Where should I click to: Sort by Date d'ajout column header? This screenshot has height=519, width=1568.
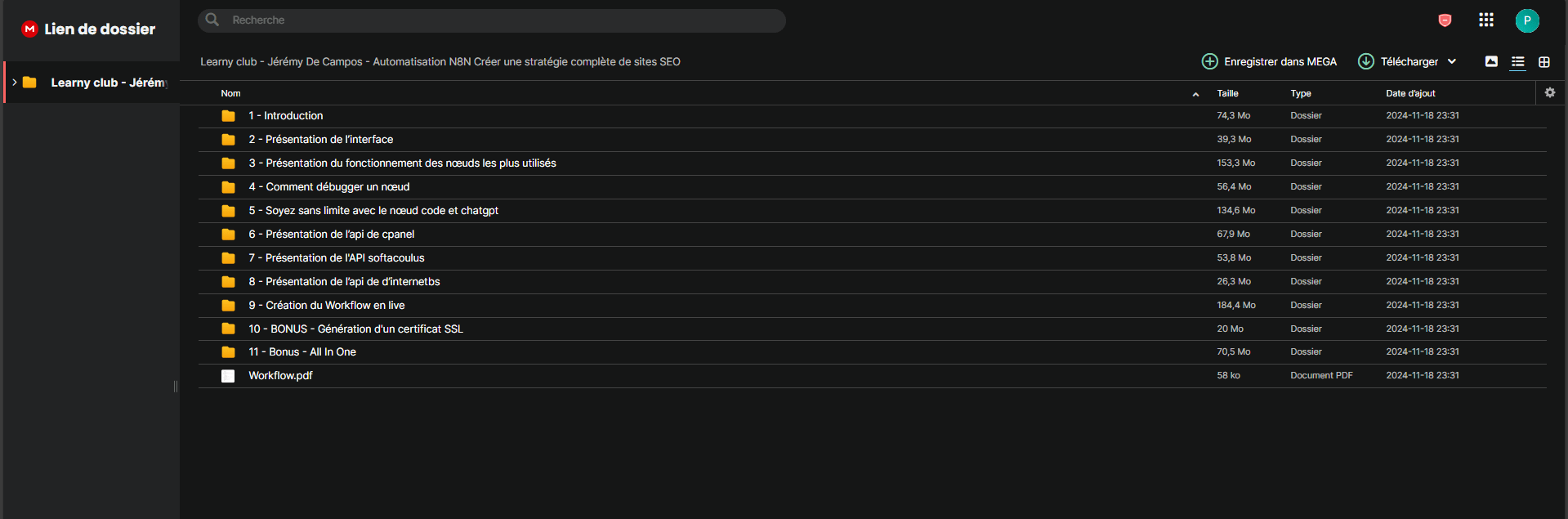click(x=1410, y=93)
